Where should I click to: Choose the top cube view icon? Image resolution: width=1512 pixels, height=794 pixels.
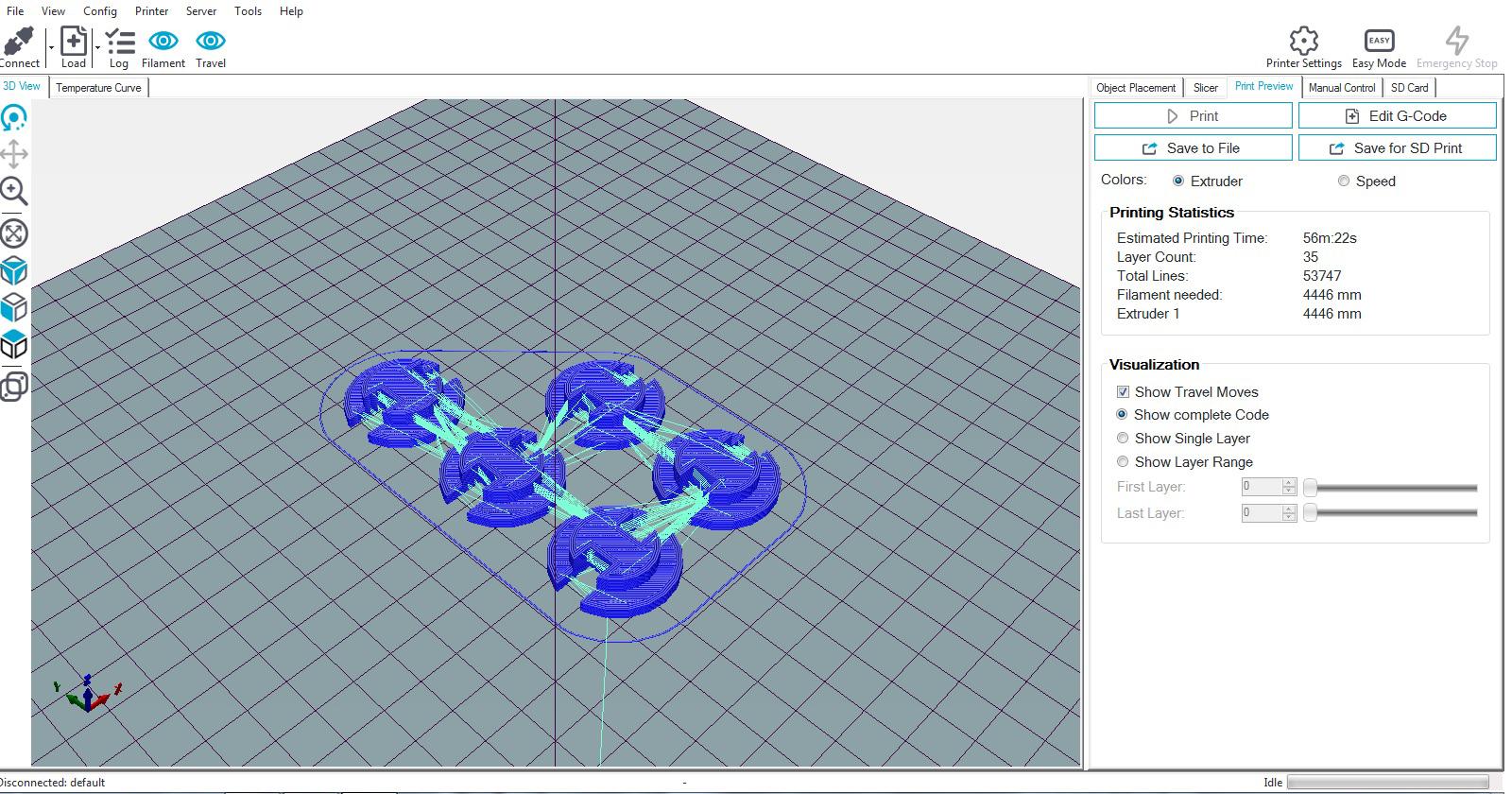tap(14, 345)
